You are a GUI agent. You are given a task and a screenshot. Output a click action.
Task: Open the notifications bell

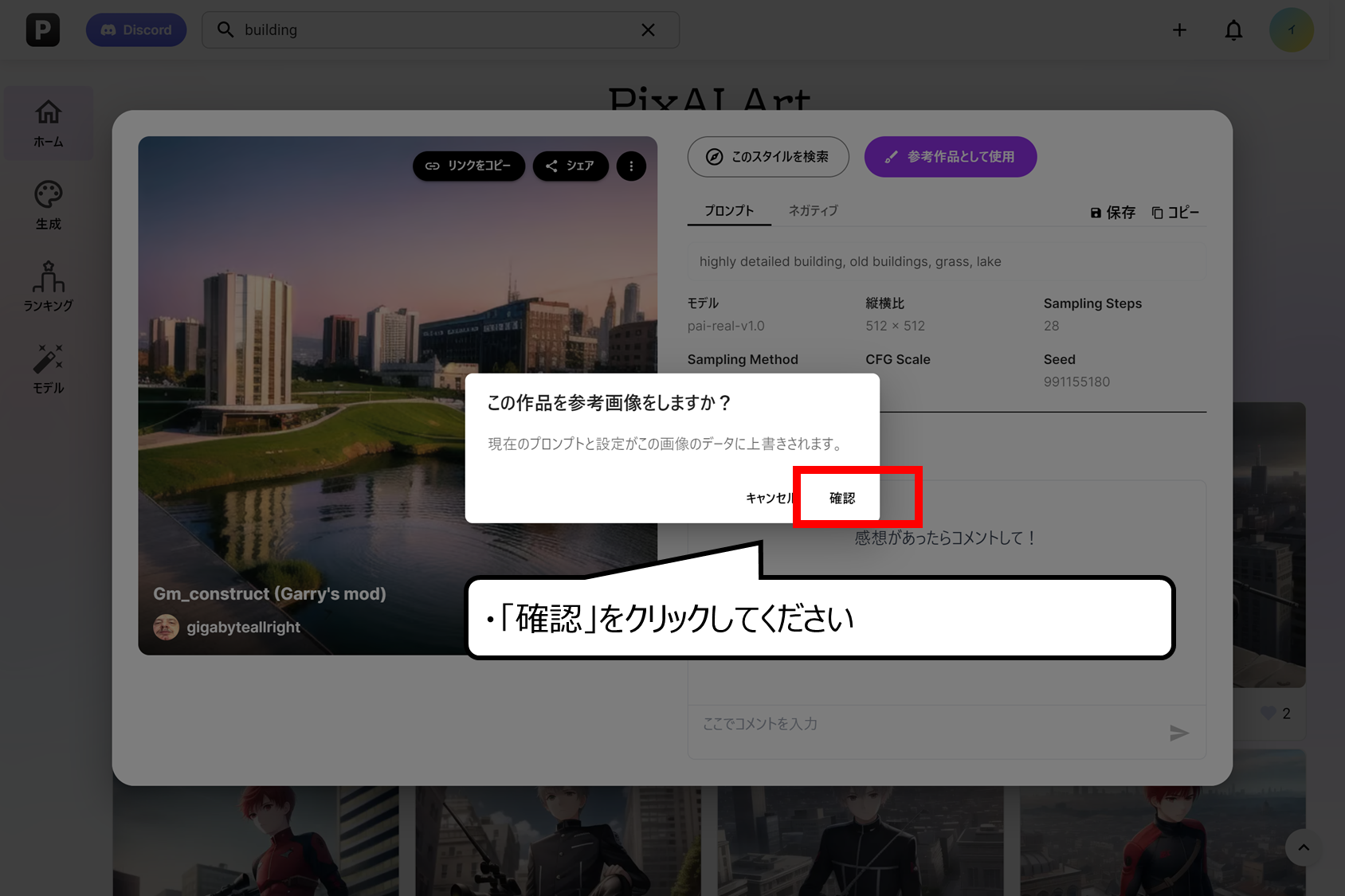pos(1233,30)
